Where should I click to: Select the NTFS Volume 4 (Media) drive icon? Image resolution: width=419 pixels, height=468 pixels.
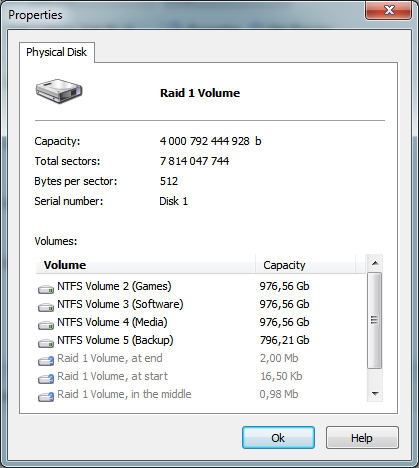pos(46,325)
